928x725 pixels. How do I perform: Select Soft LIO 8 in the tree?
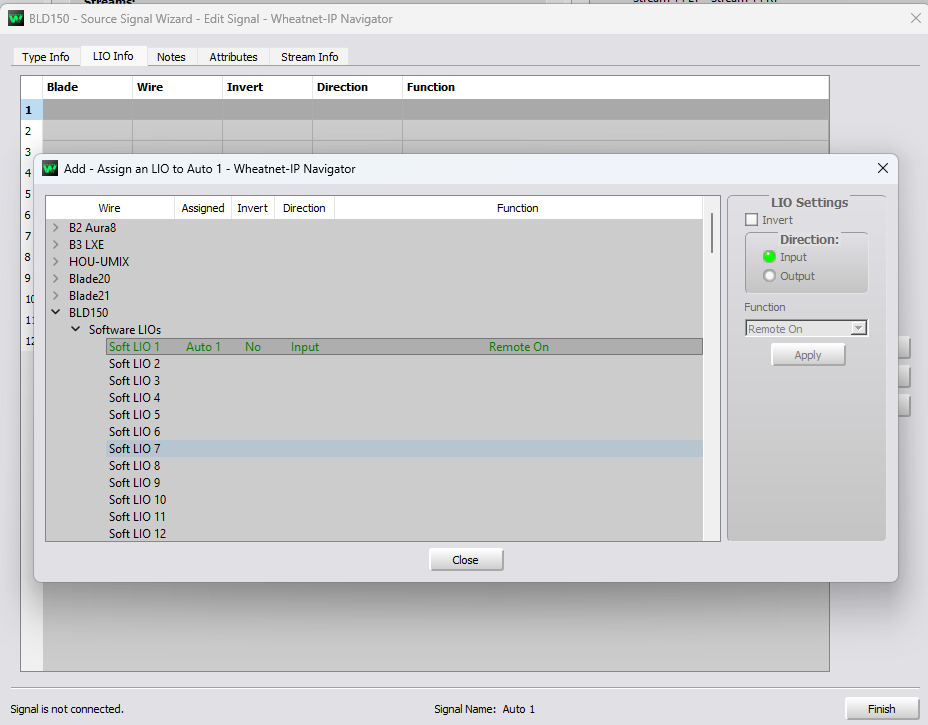(134, 466)
